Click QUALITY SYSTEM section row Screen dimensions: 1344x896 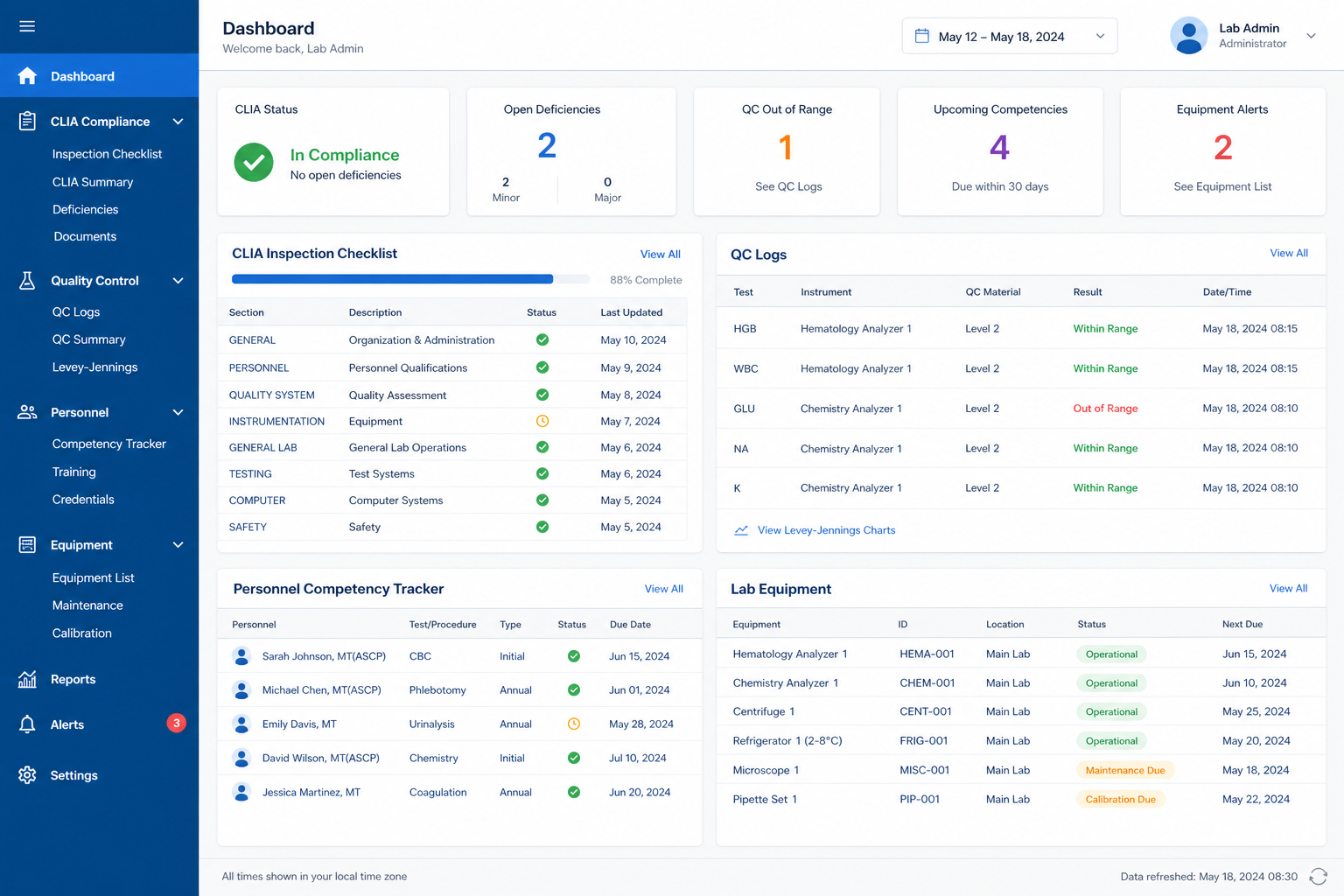click(452, 395)
